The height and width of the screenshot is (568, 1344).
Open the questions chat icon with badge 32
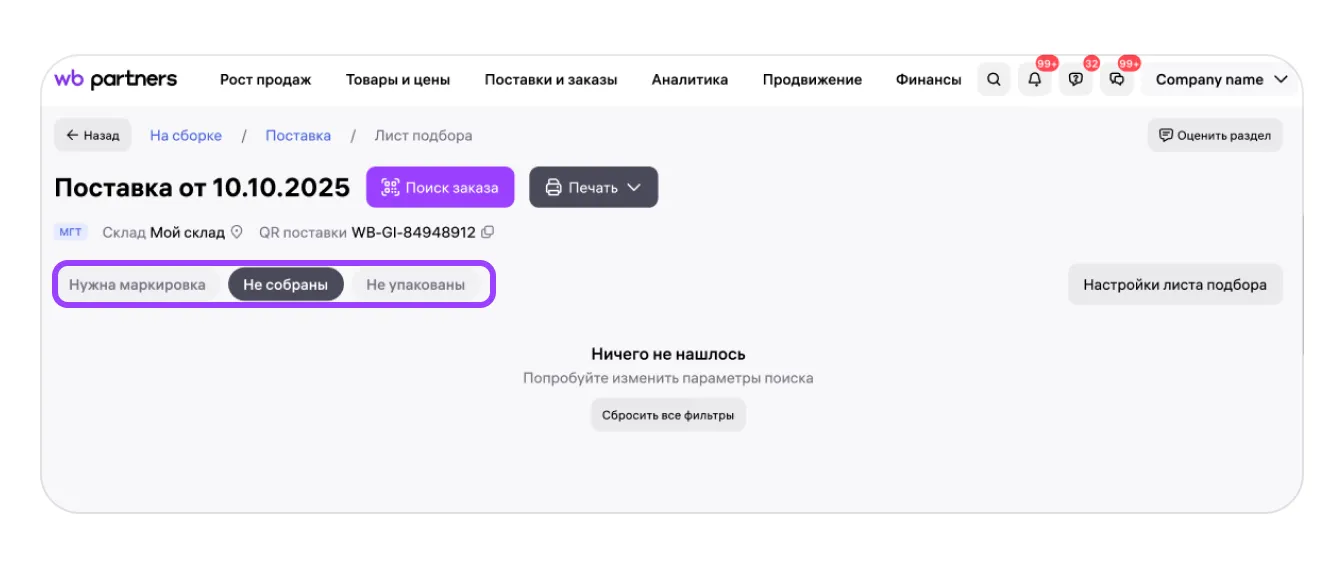(1075, 80)
